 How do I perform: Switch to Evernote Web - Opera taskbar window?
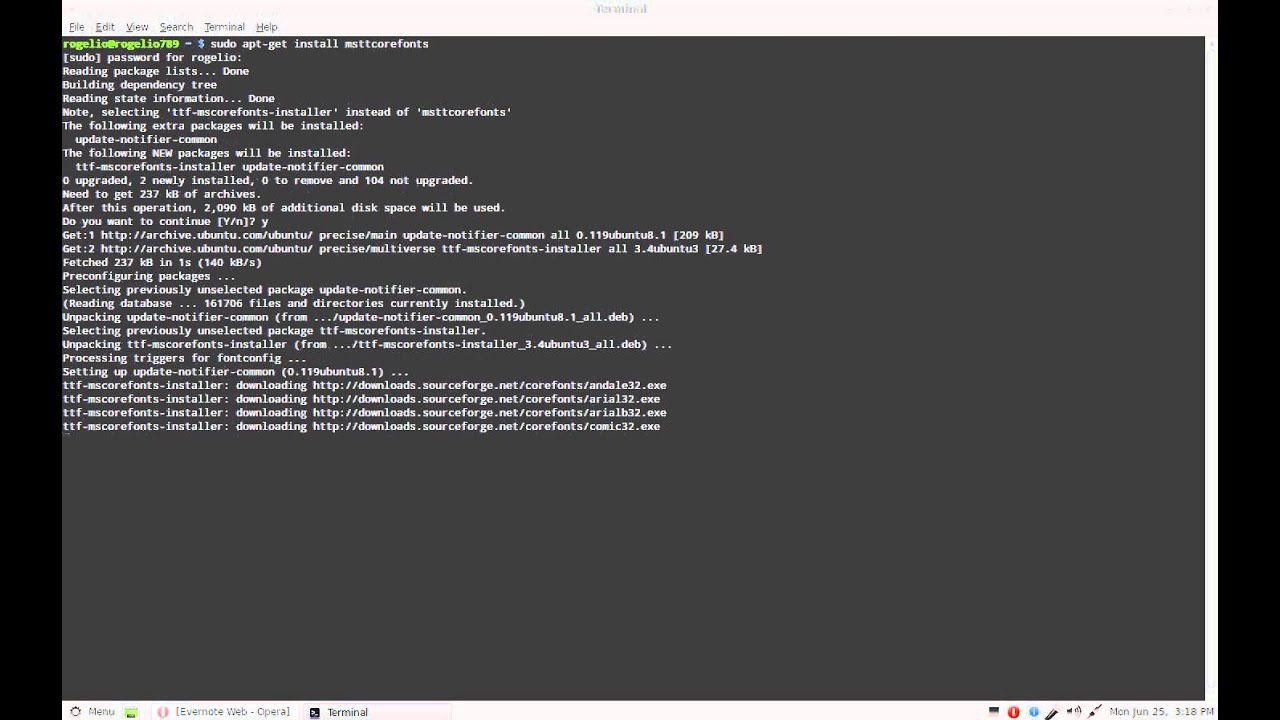pos(224,712)
